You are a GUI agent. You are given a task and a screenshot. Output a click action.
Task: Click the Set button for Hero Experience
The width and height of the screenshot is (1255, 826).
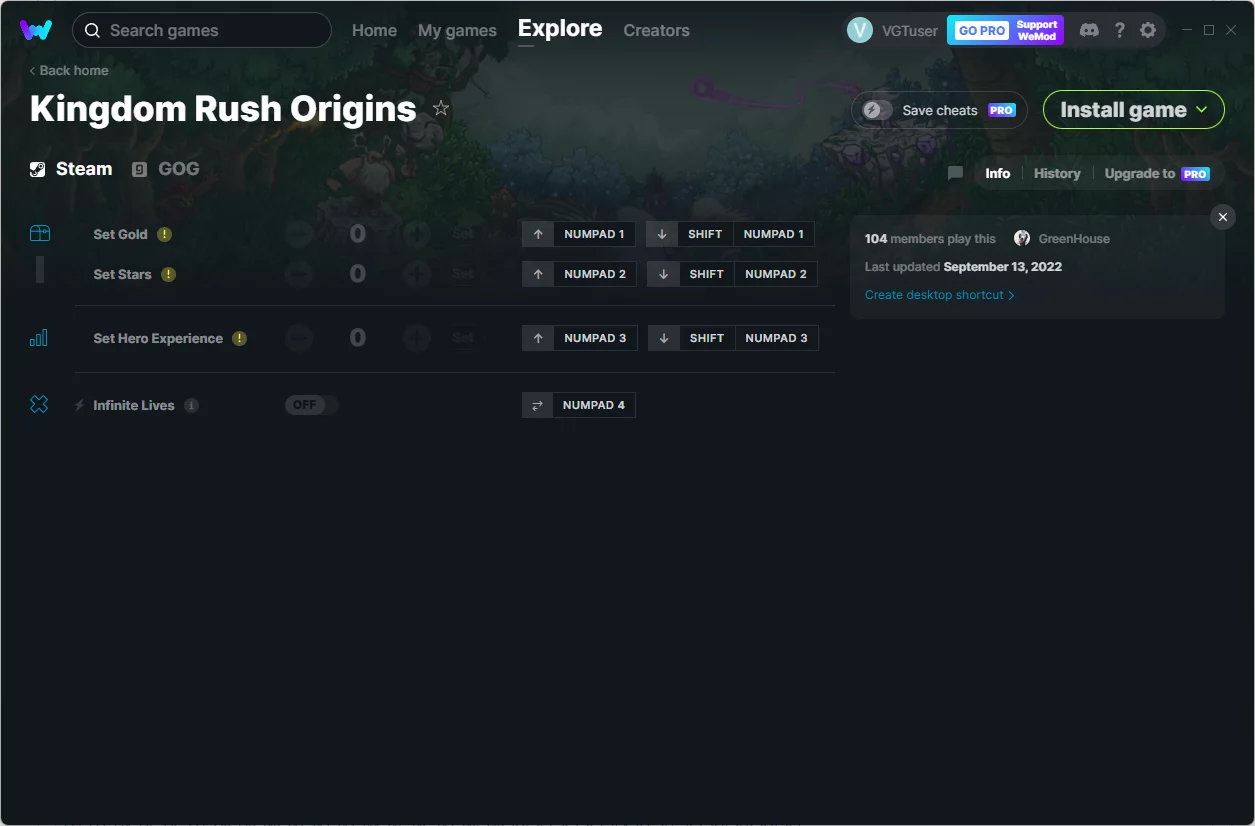(463, 338)
